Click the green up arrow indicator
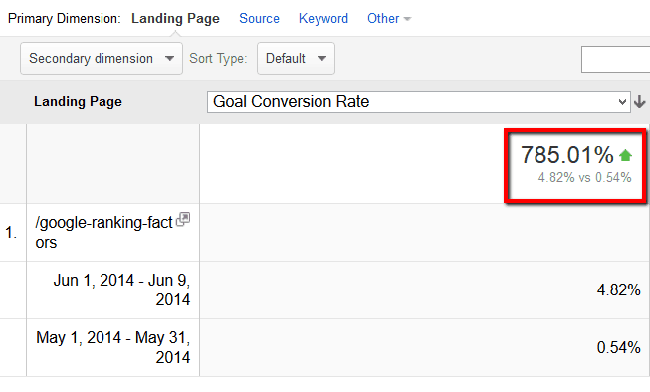 click(x=625, y=155)
